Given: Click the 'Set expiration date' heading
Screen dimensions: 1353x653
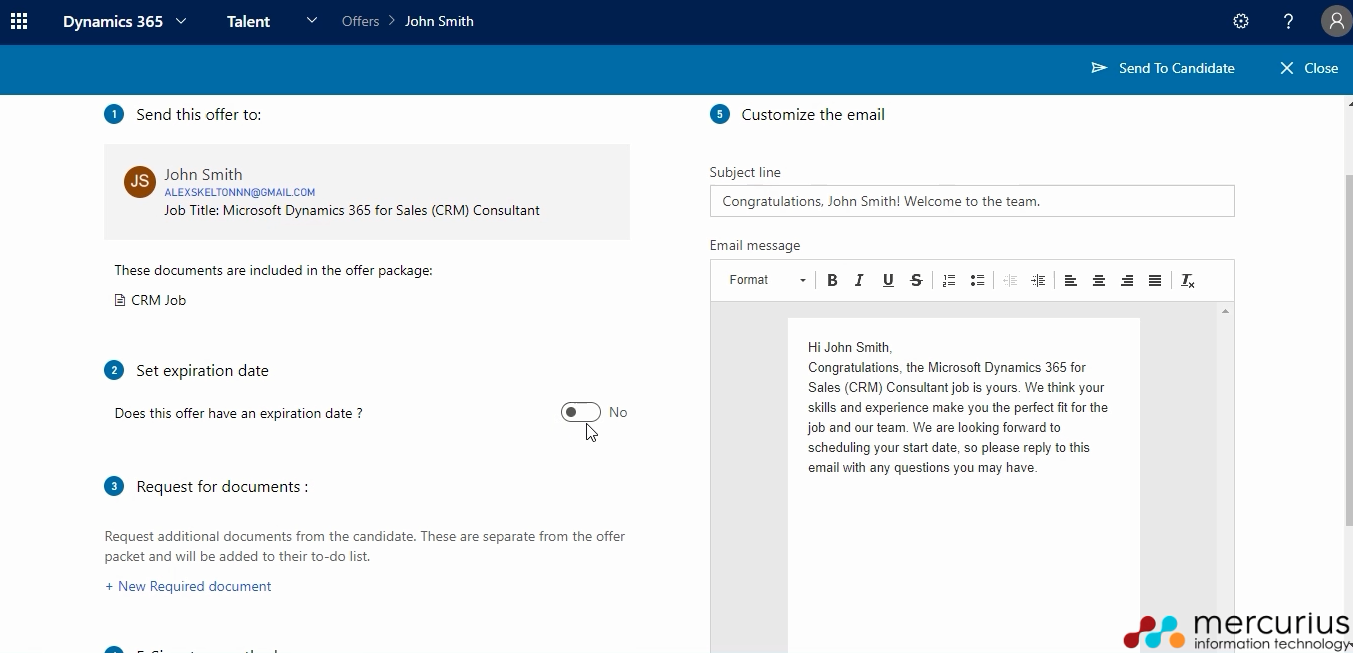Looking at the screenshot, I should click(x=202, y=370).
